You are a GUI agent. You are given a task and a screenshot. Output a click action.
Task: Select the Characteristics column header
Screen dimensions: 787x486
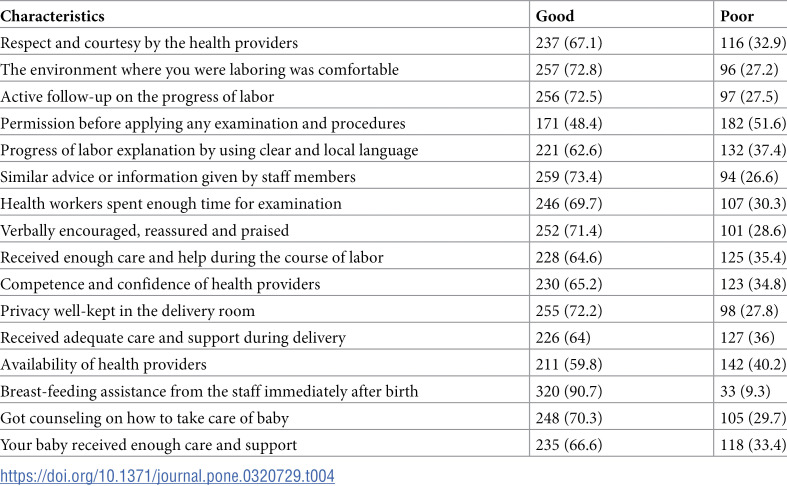pos(52,16)
